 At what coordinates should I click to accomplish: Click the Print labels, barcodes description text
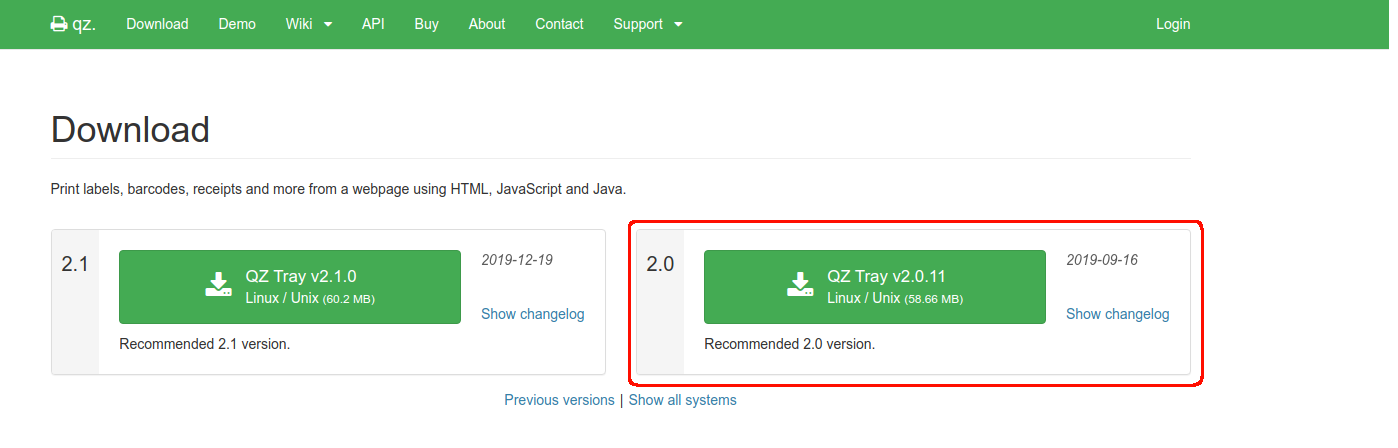click(x=338, y=188)
